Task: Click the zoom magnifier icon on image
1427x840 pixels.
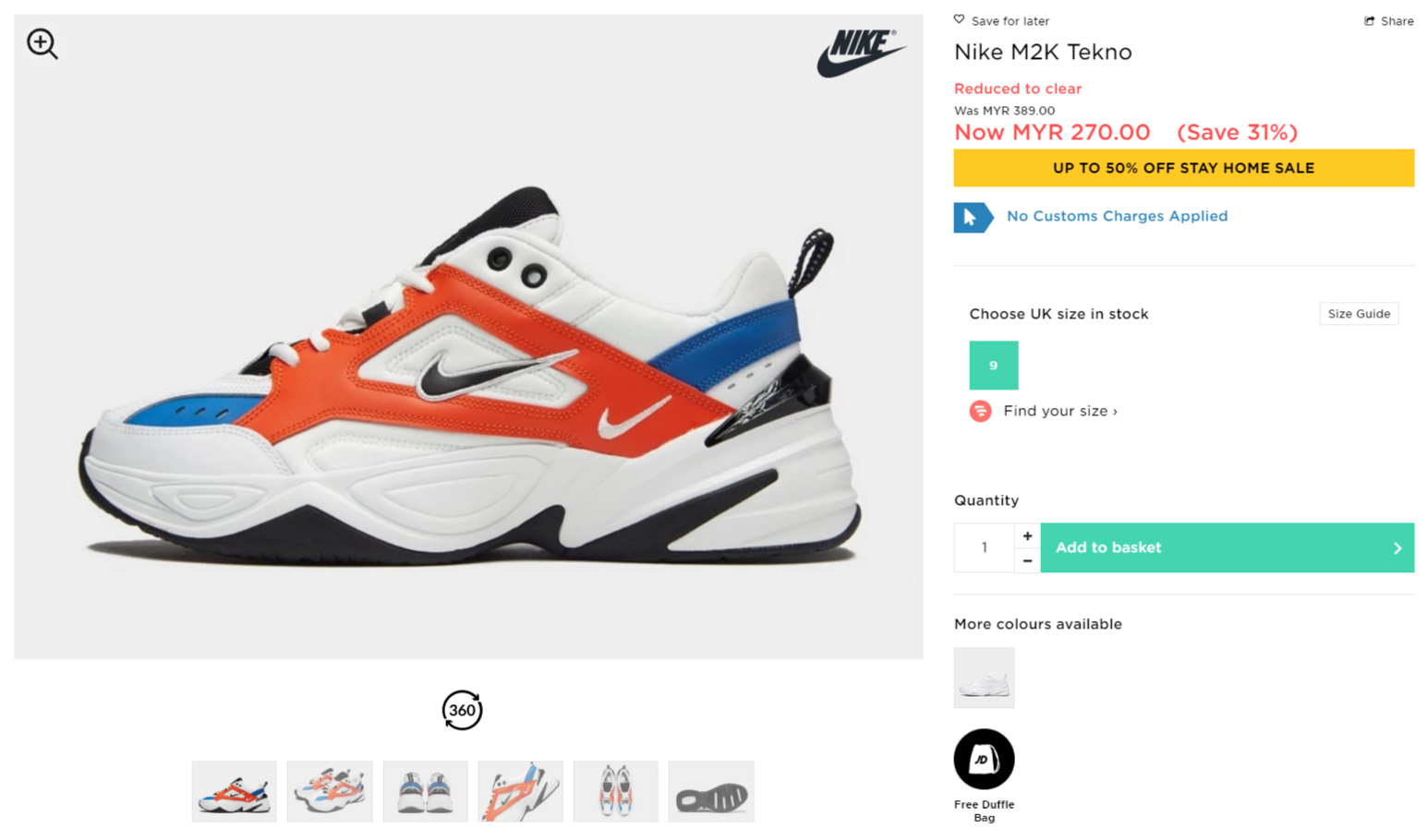Action: pyautogui.click(x=42, y=43)
